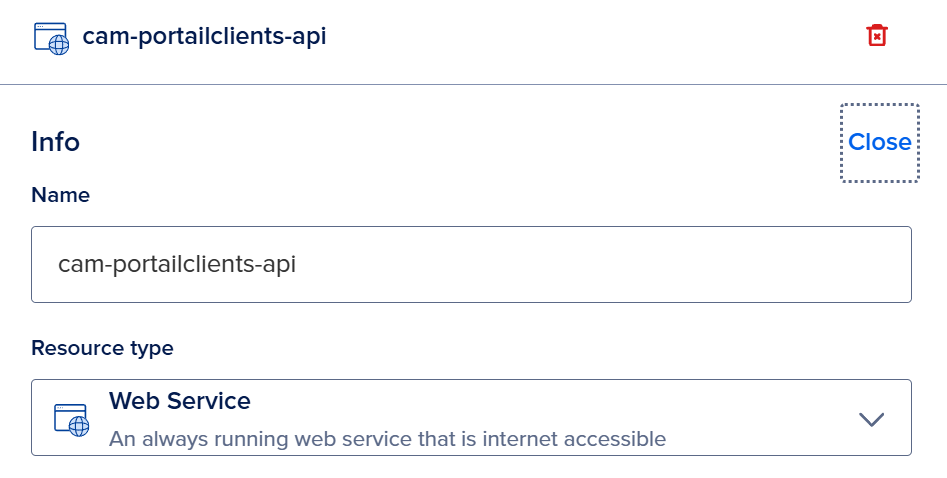
Task: Show resource type options via down arrow
Action: [872, 419]
